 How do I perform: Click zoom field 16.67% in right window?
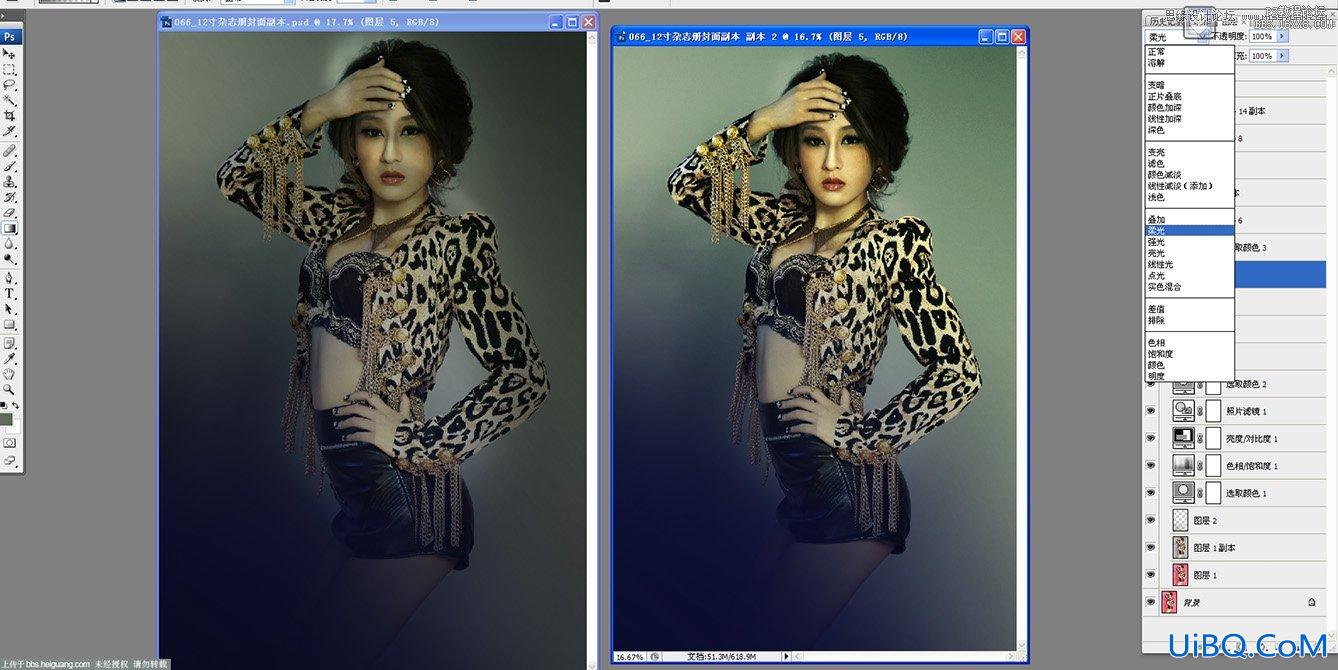coord(629,657)
